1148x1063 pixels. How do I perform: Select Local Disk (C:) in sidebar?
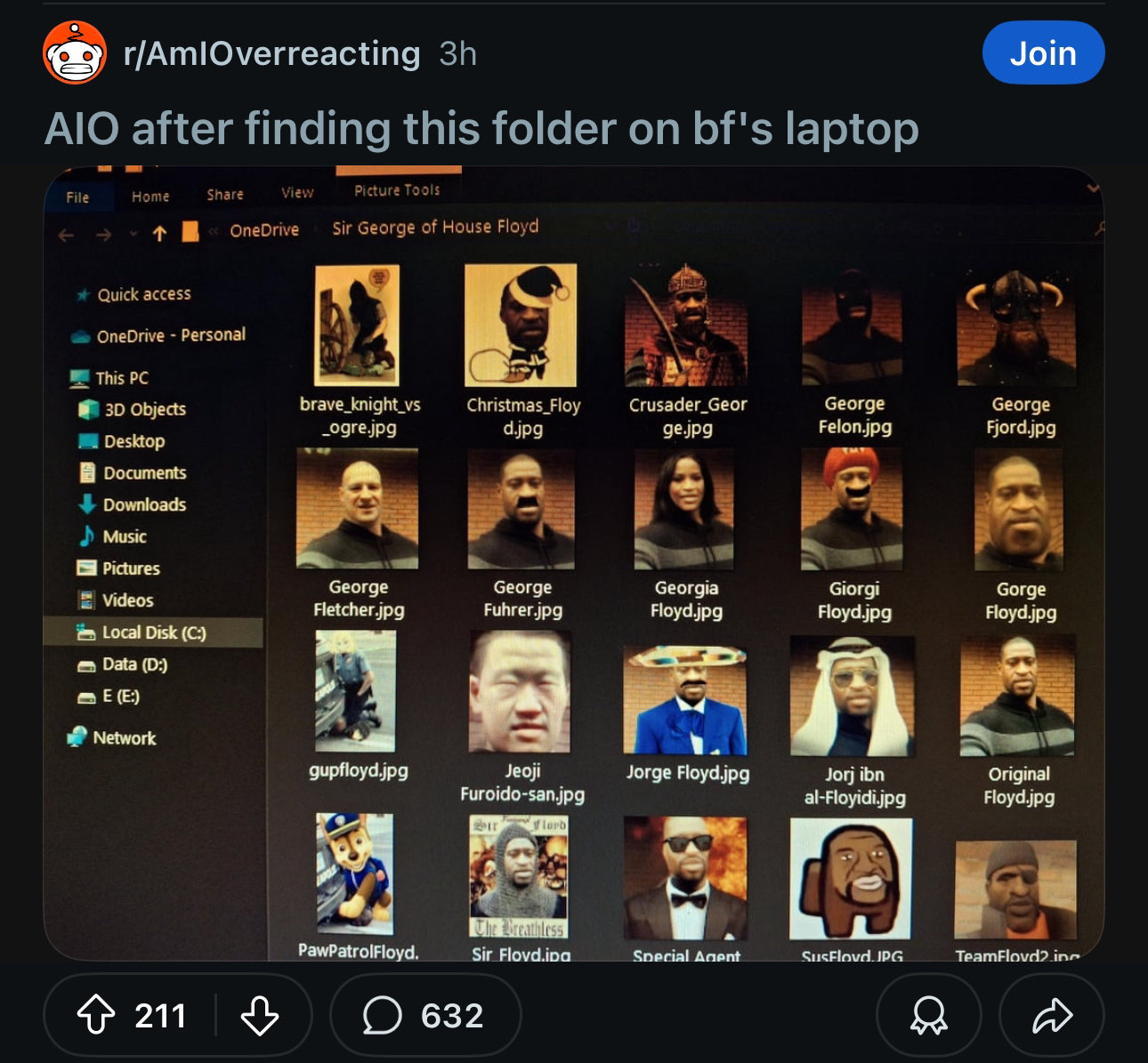[155, 632]
